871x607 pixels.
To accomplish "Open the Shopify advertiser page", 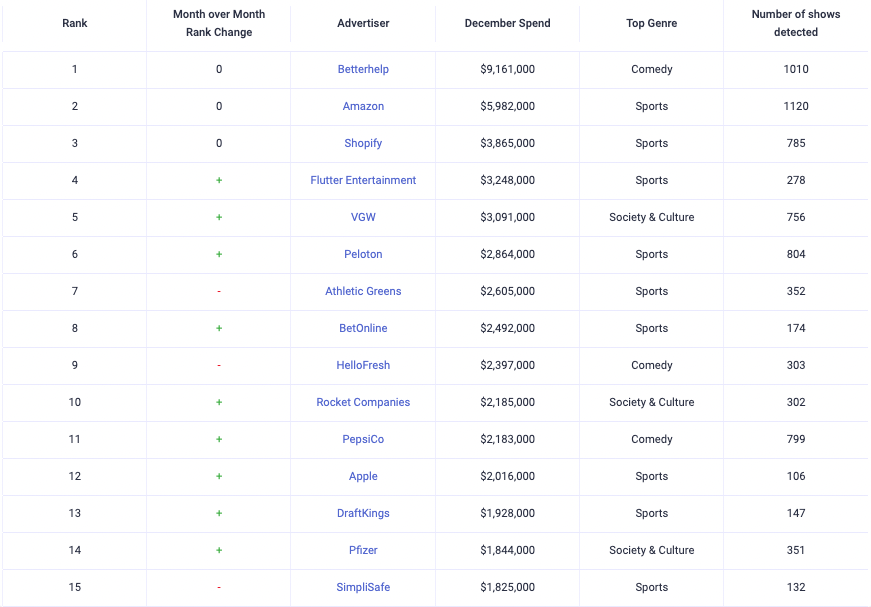I will click(x=363, y=143).
